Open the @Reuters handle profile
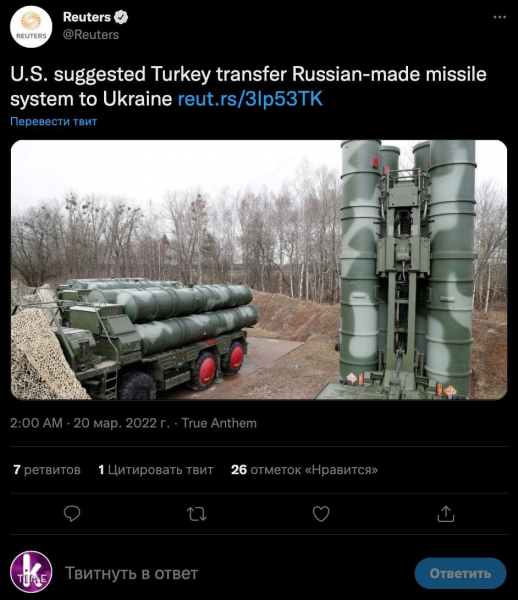The height and width of the screenshot is (600, 518). click(91, 35)
